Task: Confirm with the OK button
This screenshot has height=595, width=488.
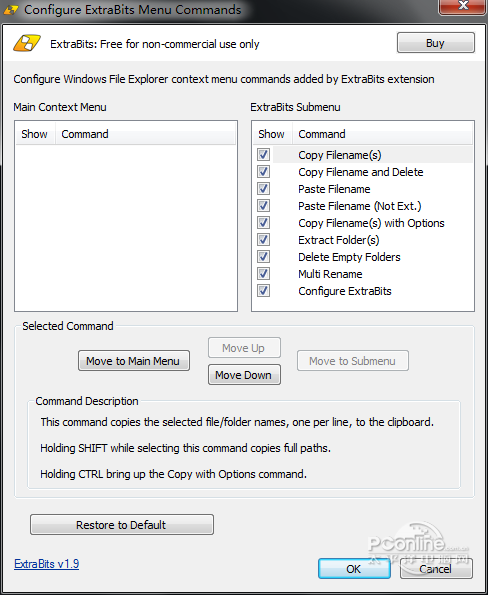Action: tap(354, 568)
